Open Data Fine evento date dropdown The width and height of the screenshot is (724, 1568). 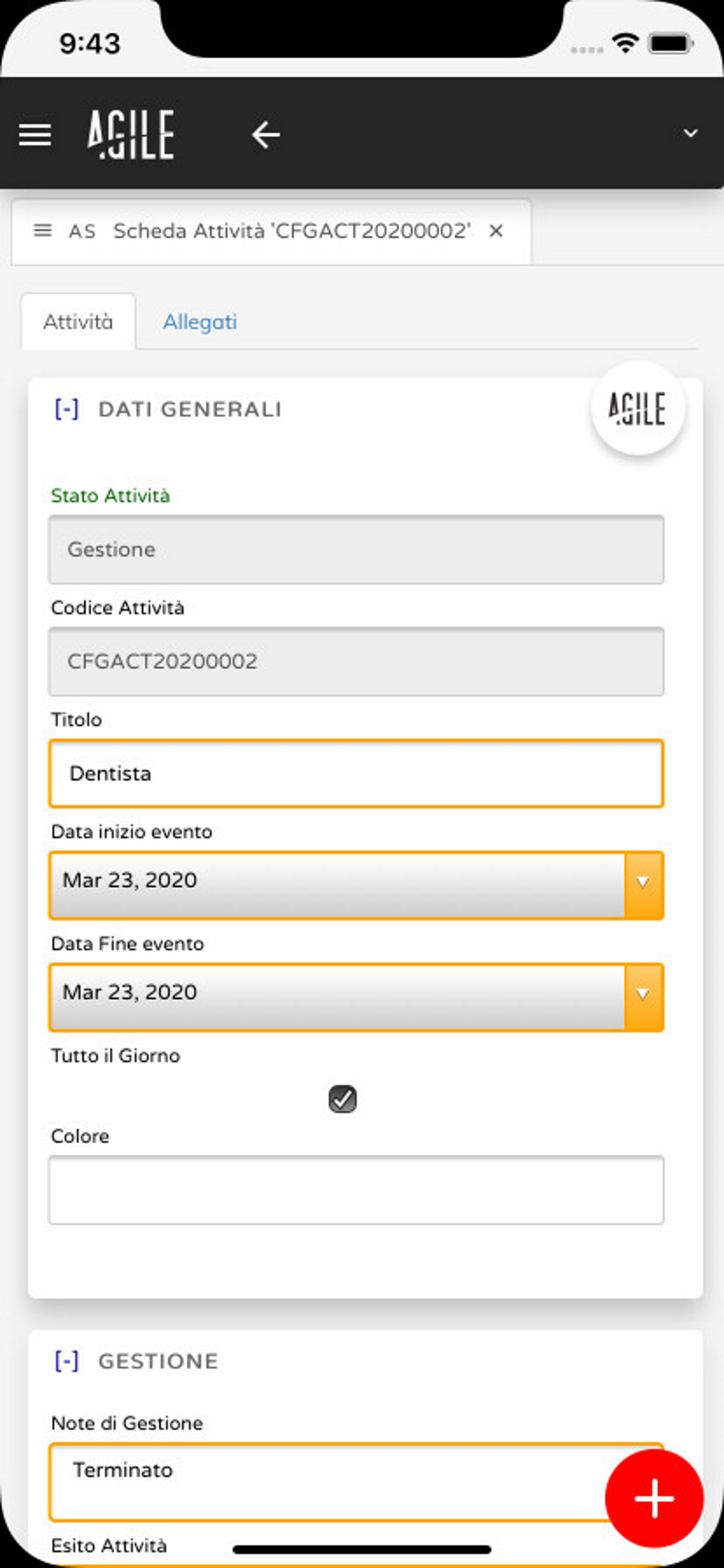click(x=643, y=996)
